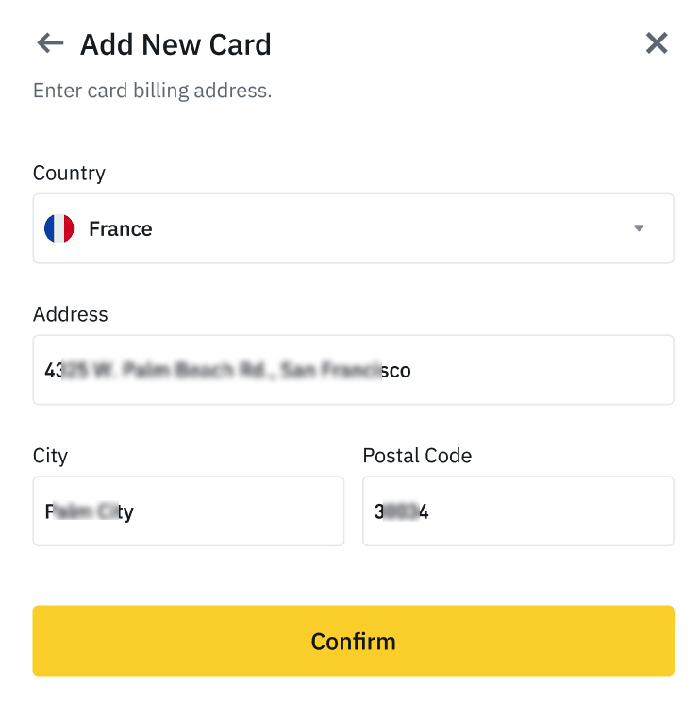Click the leading '43' digits in Address
This screenshot has height=704, width=700.
53,370
